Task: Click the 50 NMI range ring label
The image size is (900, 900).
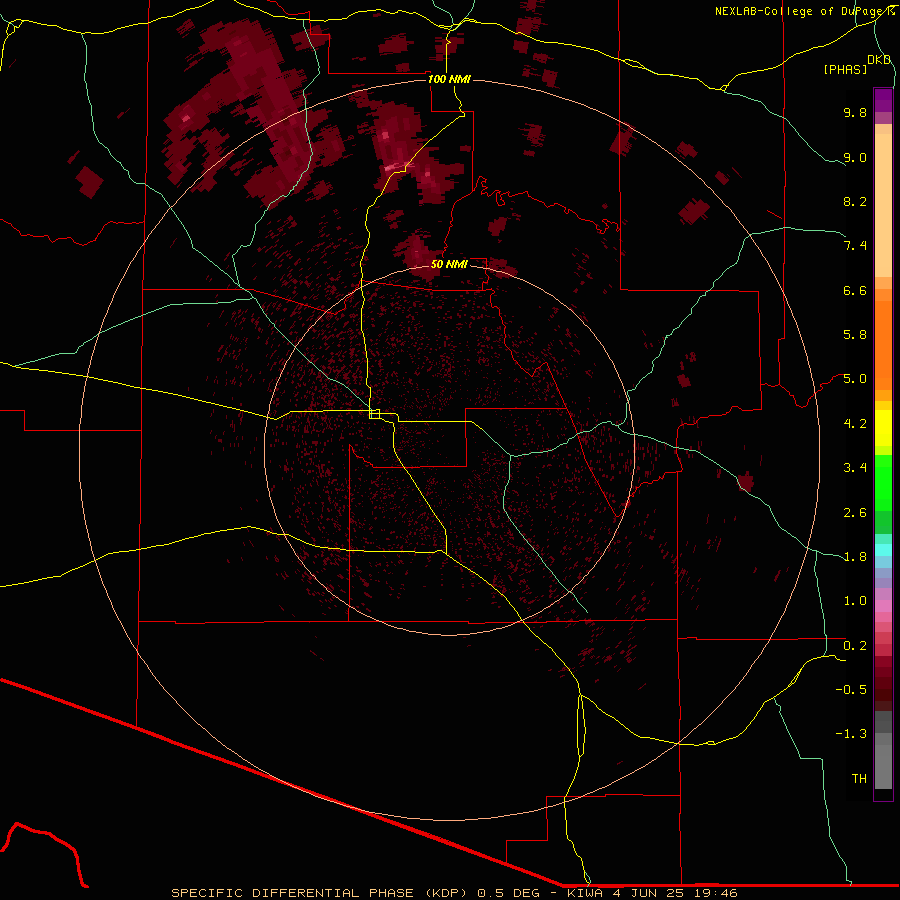Action: [449, 264]
